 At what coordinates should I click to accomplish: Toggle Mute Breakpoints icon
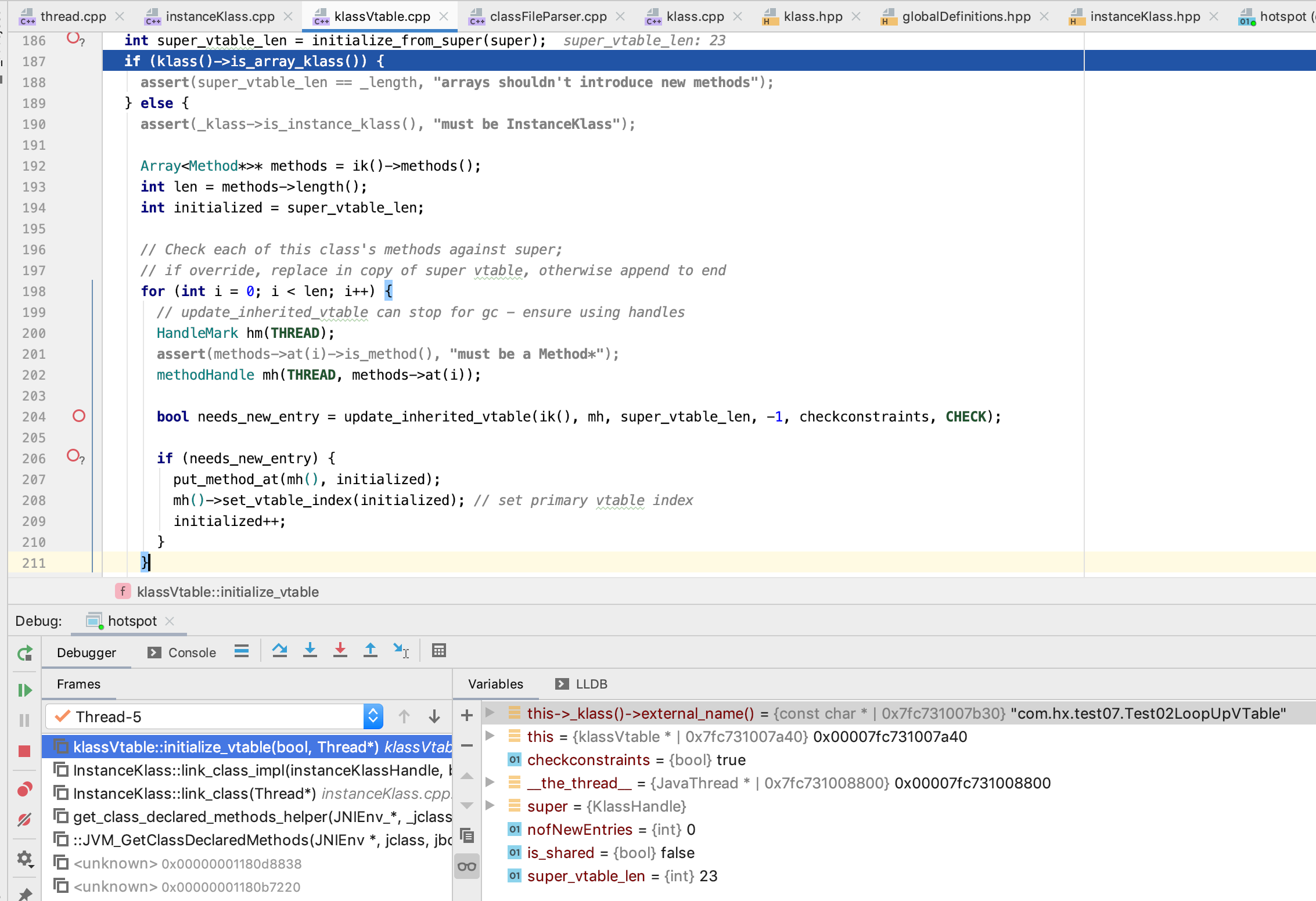click(x=24, y=820)
